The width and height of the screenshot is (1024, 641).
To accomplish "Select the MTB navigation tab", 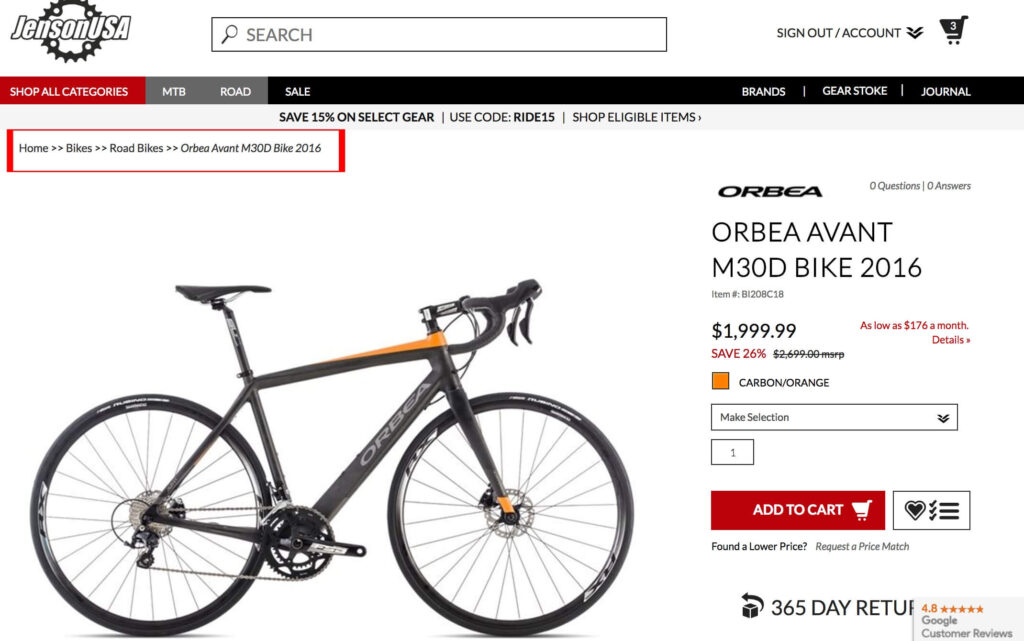I will (x=174, y=91).
